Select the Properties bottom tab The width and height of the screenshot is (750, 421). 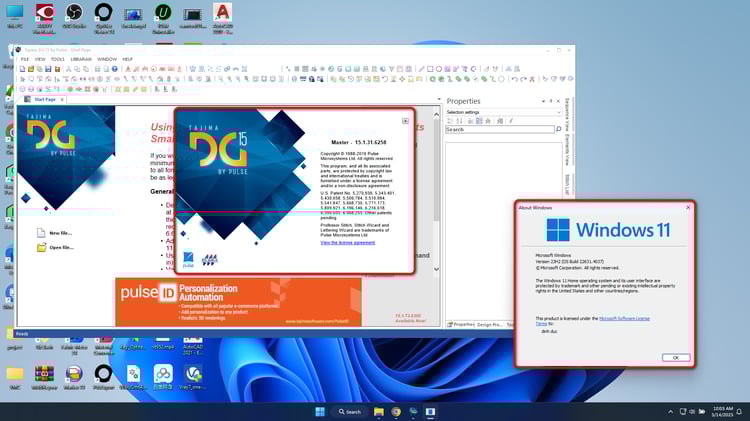coord(461,324)
